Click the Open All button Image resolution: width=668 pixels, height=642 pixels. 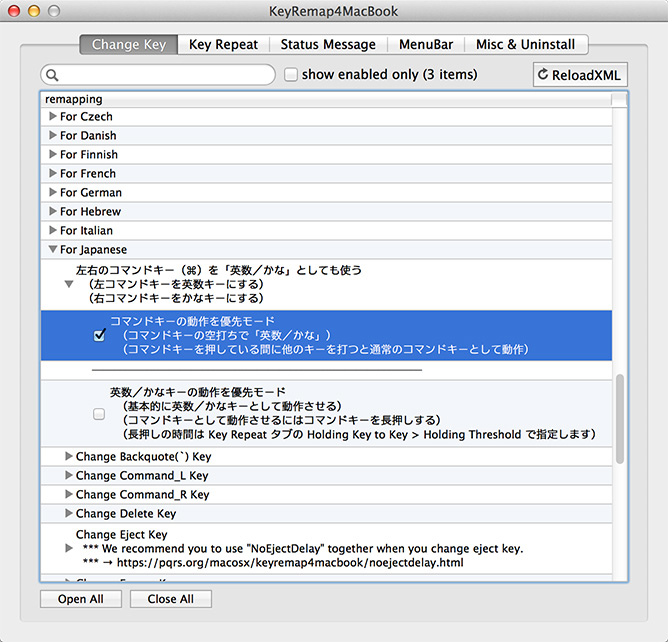tap(81, 599)
